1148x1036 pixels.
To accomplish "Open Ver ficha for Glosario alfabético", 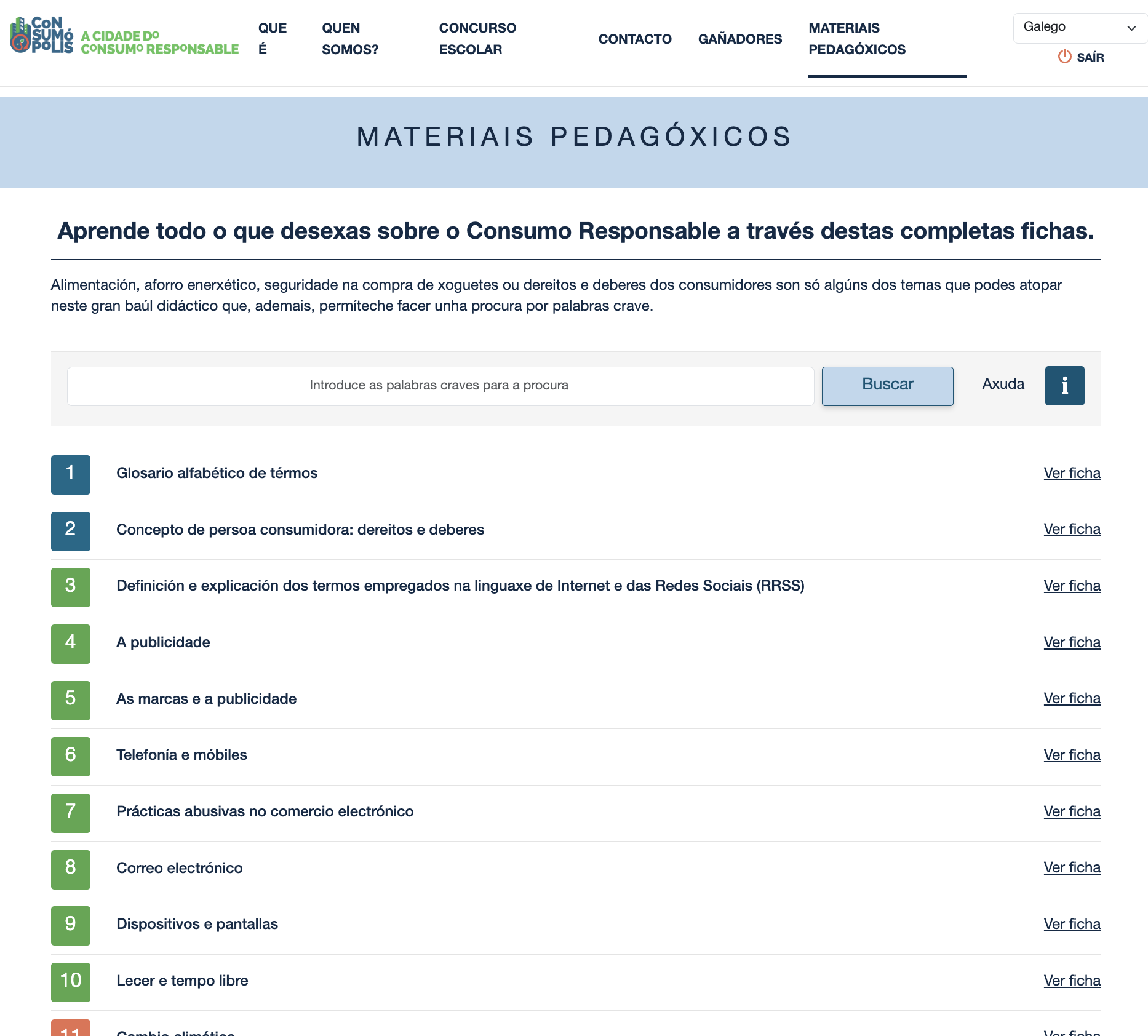I will click(x=1072, y=473).
